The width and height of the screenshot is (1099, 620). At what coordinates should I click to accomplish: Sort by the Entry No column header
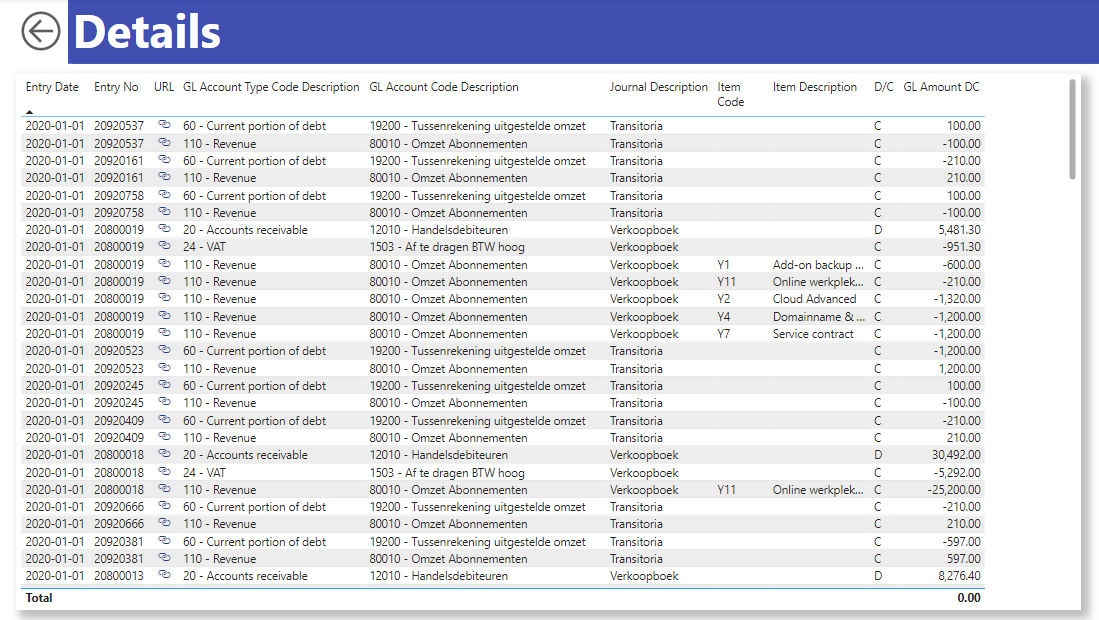click(x=116, y=87)
